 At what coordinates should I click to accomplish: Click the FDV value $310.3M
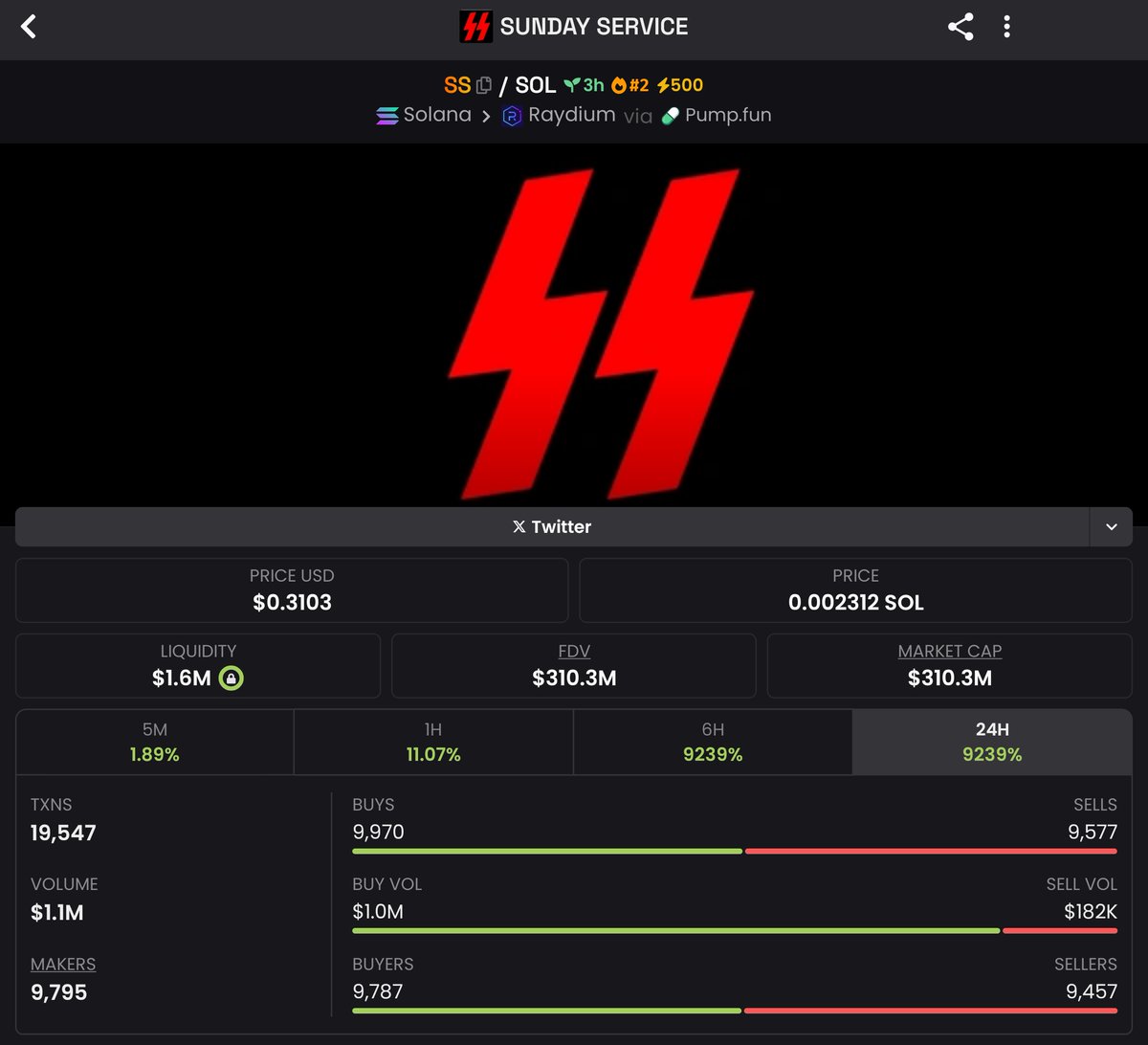pos(574,678)
